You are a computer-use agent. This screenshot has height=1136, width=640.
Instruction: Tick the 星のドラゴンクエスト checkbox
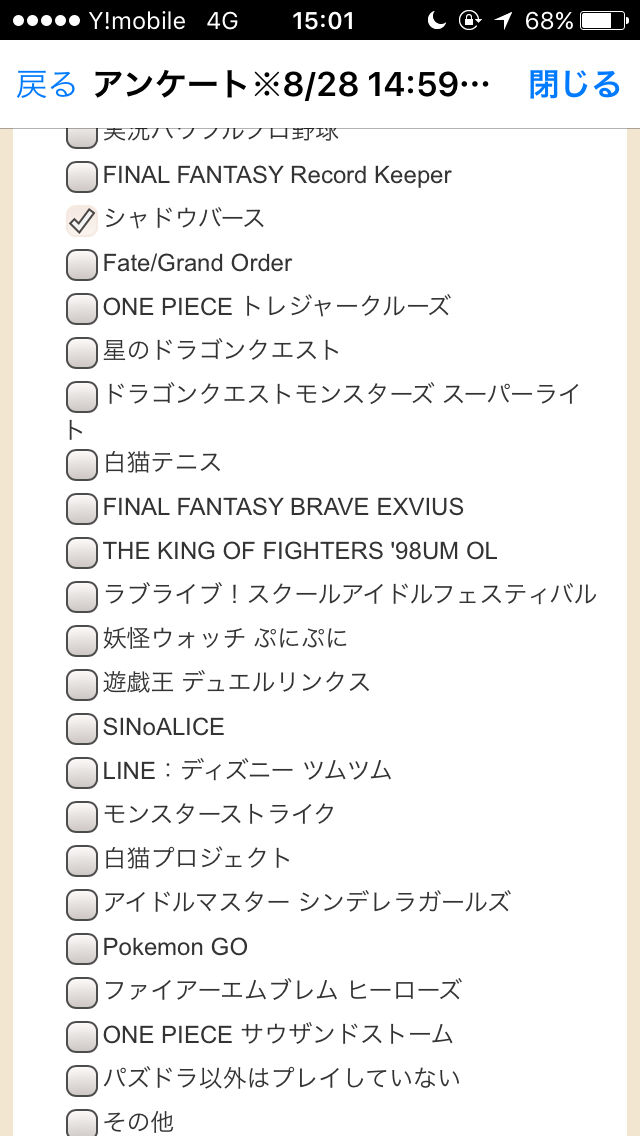(x=82, y=352)
